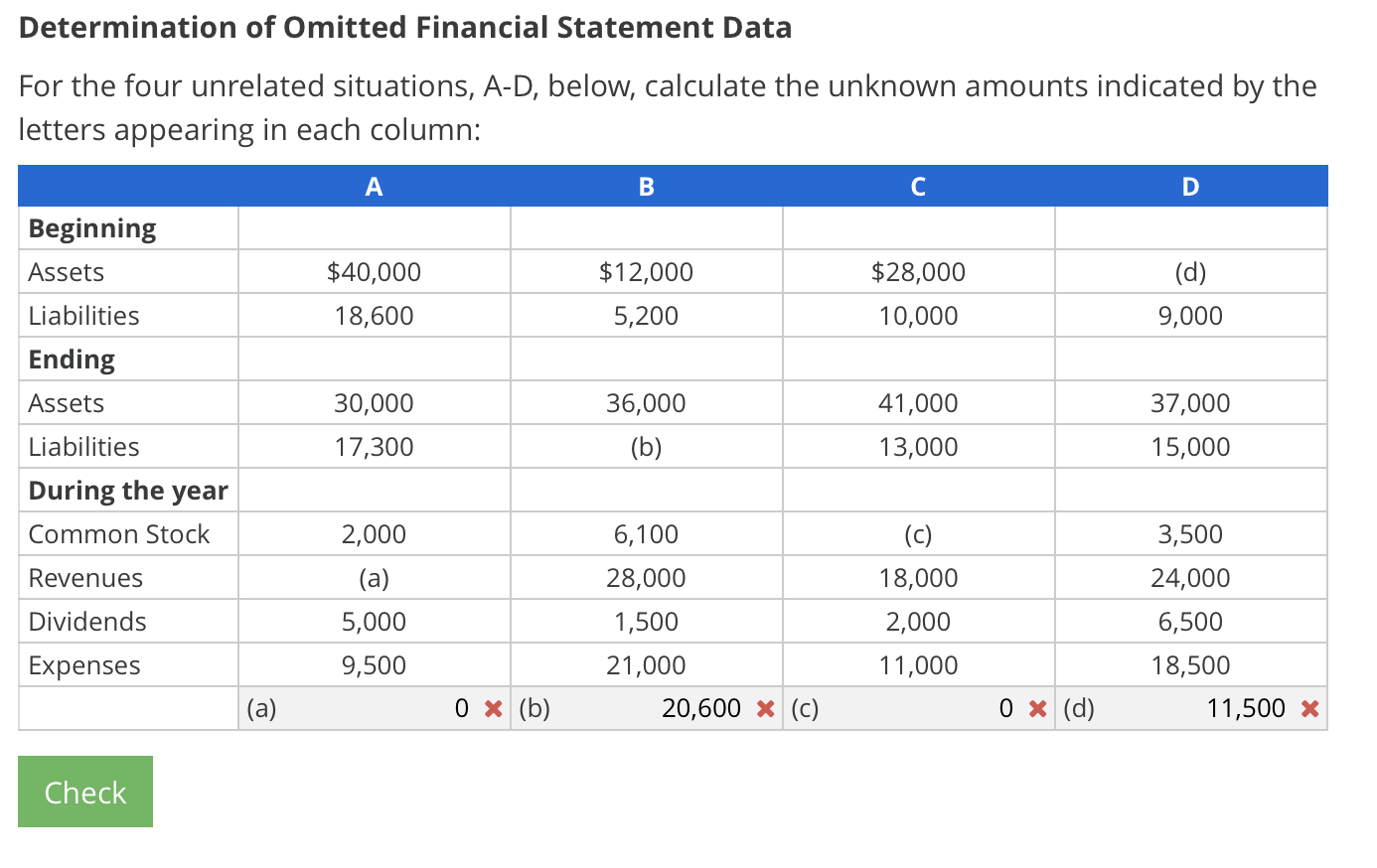Viewport: 1377px width, 868px height.
Task: Click the incorrect mark in column A's answer row
Action: [x=494, y=708]
